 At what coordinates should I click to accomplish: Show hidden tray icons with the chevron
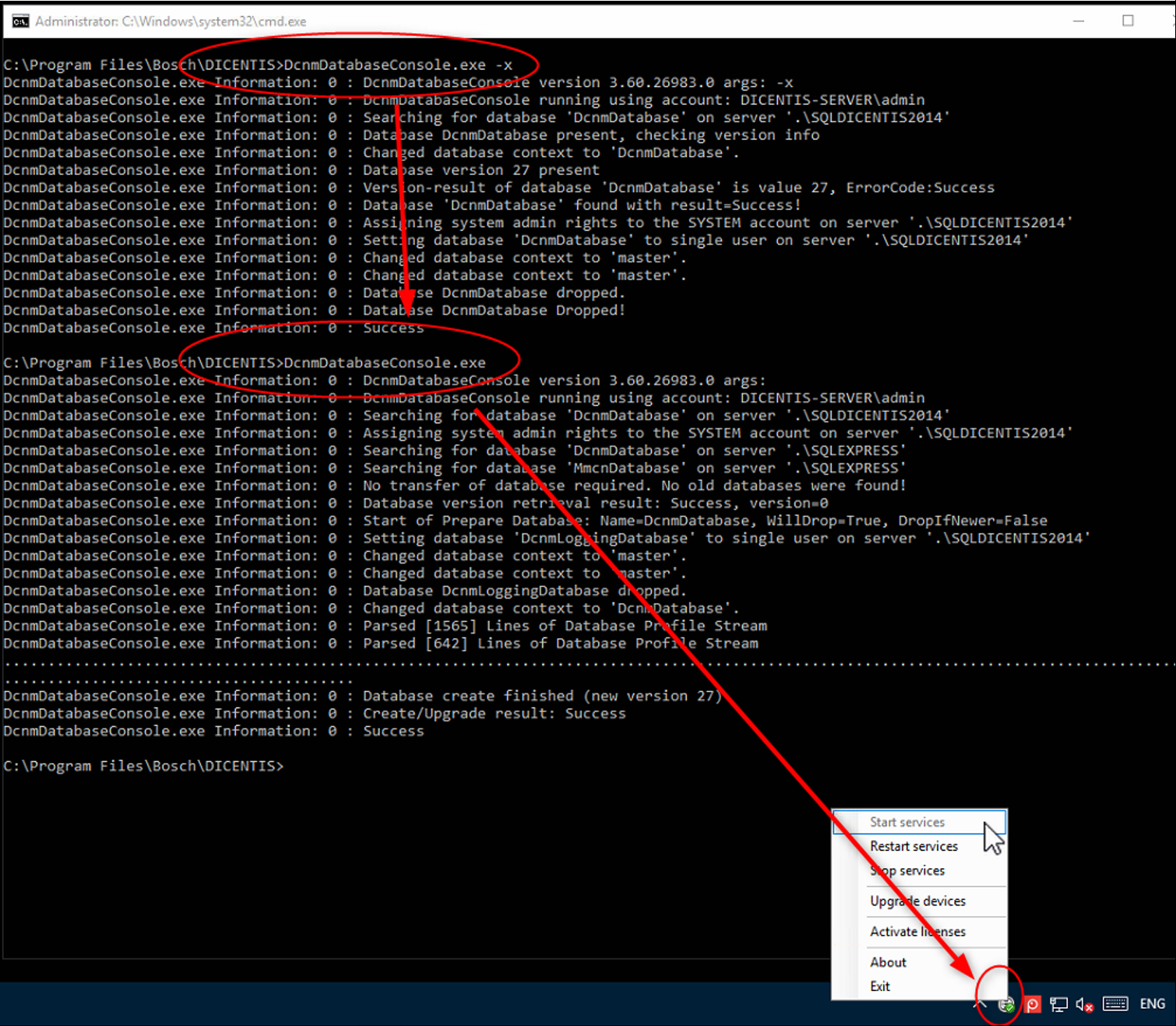coord(980,1004)
